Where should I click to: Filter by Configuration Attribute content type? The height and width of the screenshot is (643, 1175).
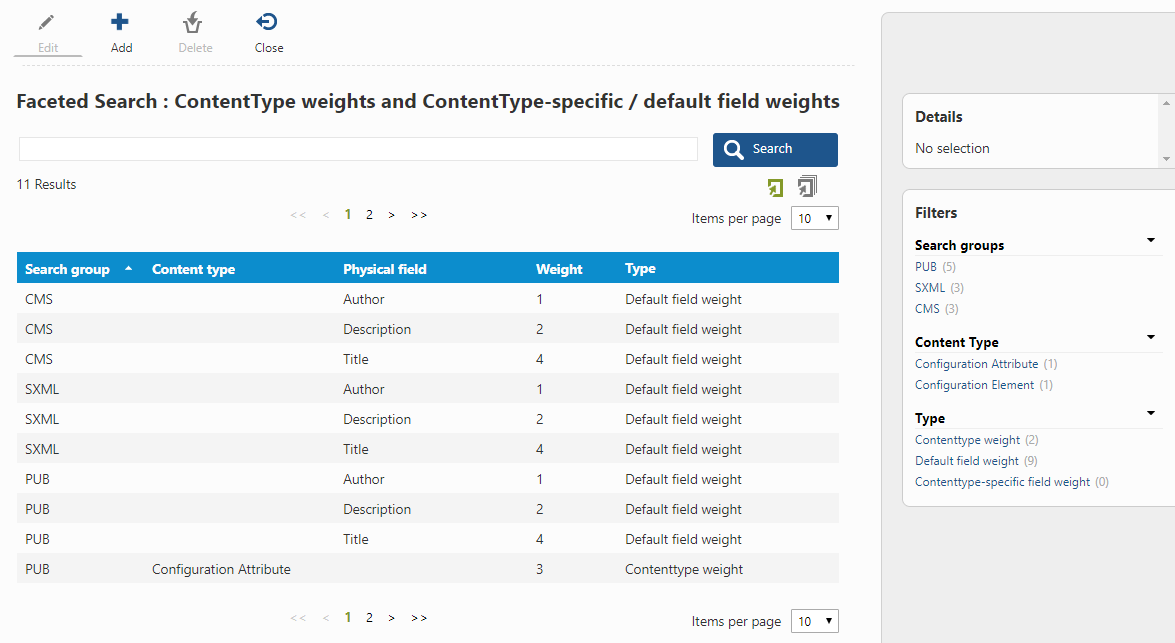click(x=976, y=363)
